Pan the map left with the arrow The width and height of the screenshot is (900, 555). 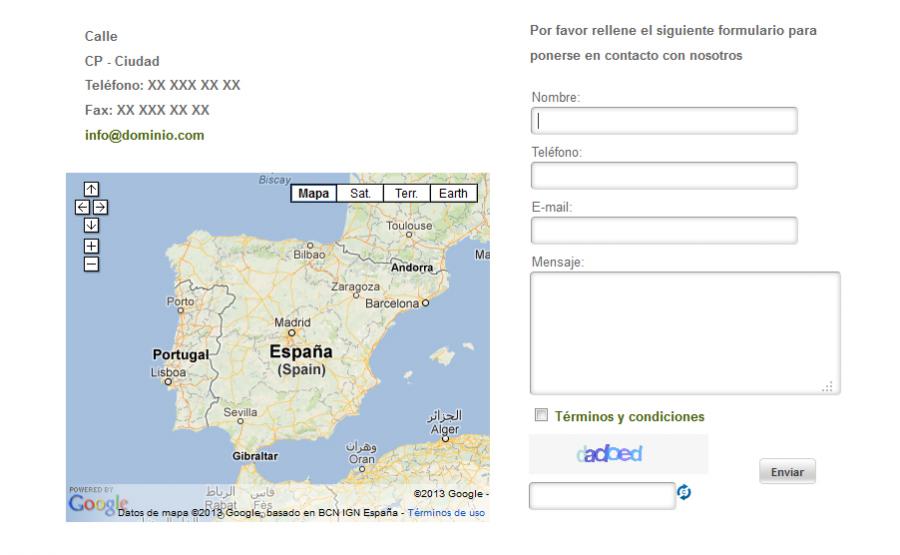(82, 207)
